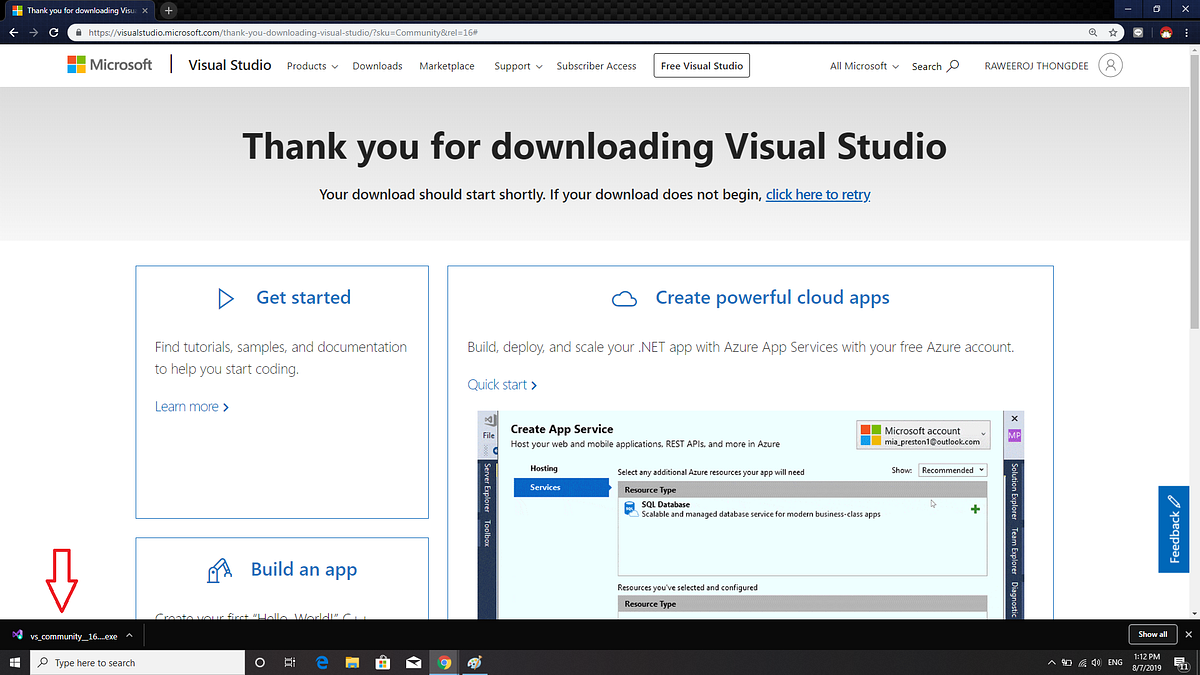
Task: Click the Create App Service screenshot image
Action: [x=751, y=516]
